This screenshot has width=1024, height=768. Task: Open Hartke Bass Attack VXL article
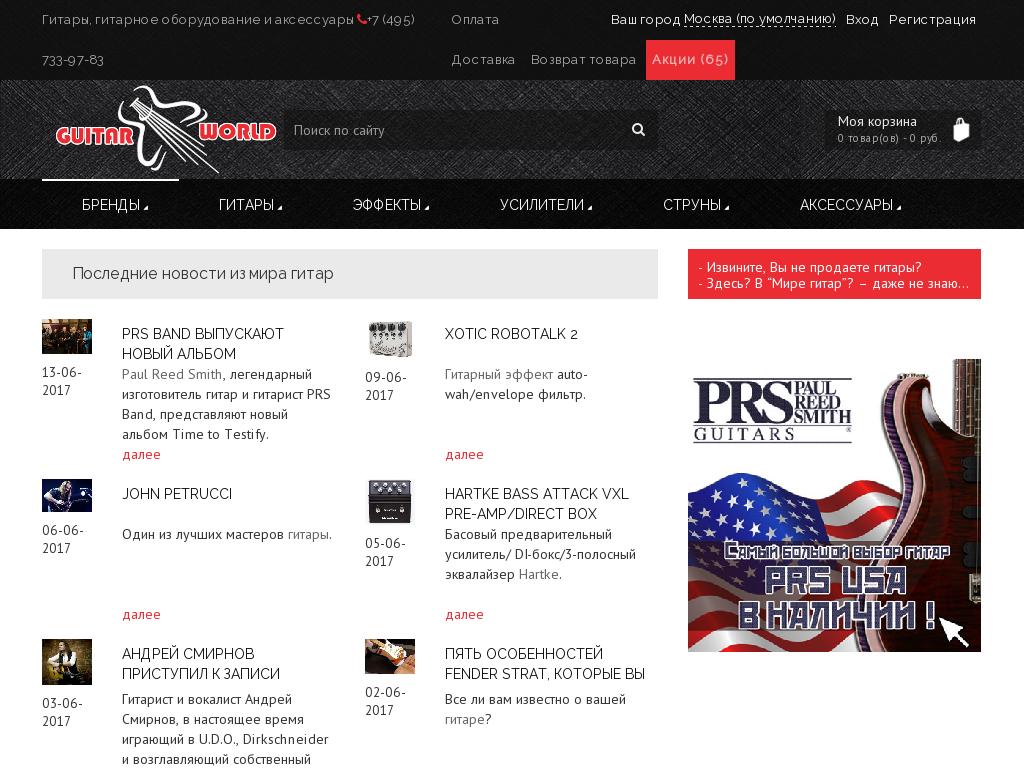pyautogui.click(x=536, y=504)
